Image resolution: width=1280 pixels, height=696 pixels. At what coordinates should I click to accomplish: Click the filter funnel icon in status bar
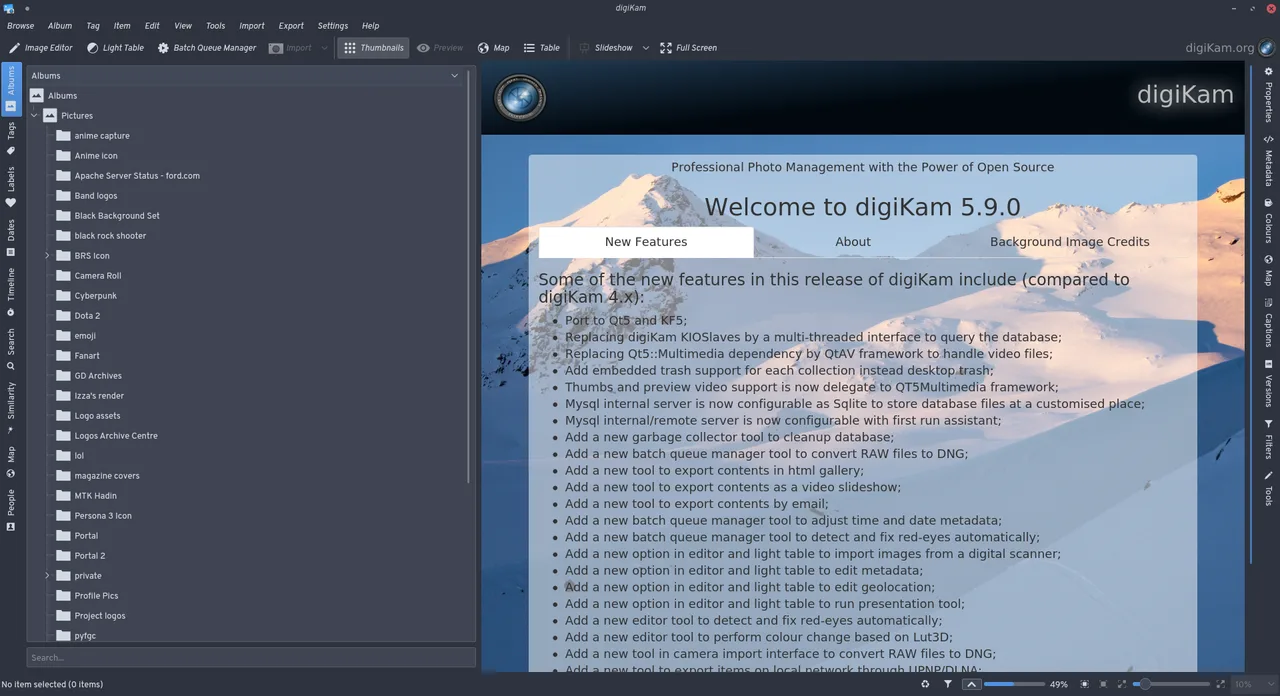coord(948,684)
